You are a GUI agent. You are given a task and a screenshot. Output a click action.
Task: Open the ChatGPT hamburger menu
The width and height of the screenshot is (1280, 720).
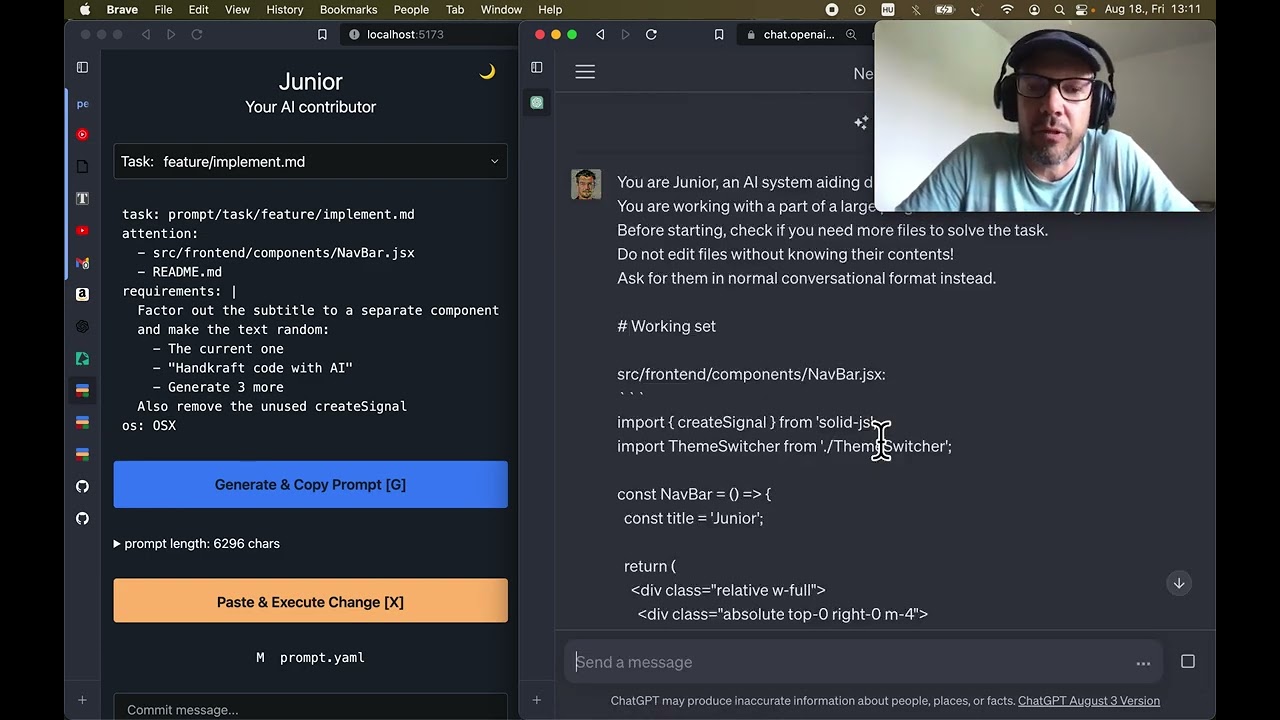pos(585,72)
